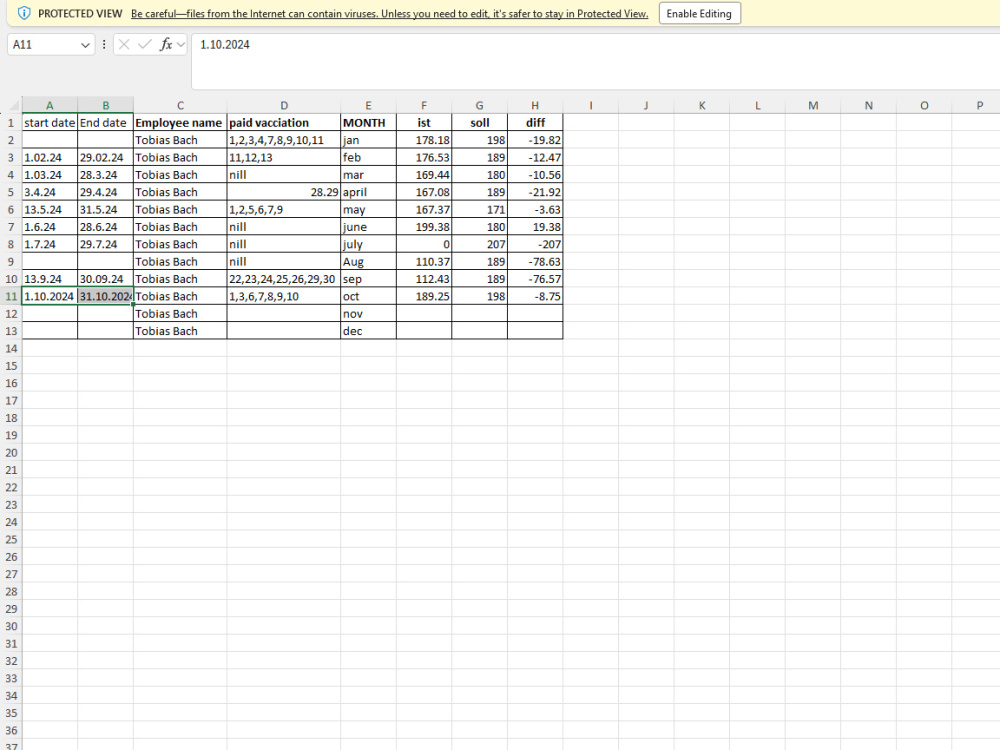Click the 'start date' header cell
The width and height of the screenshot is (1000, 750).
(50, 122)
